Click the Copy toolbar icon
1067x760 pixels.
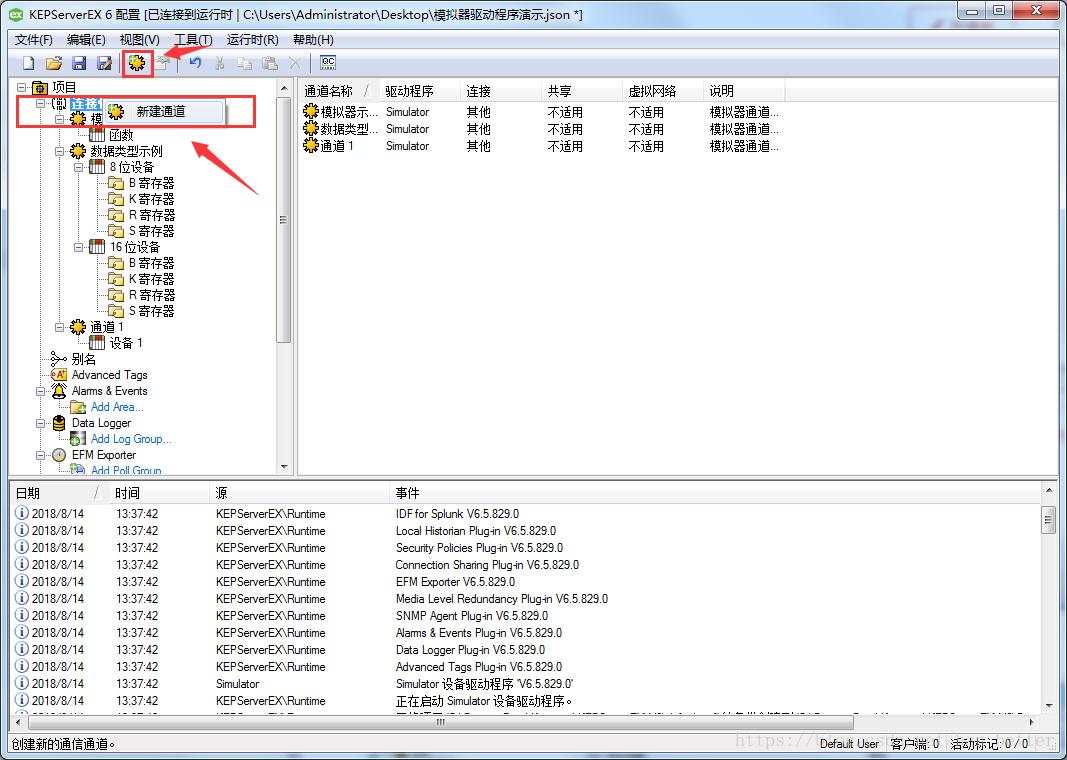[x=243, y=62]
